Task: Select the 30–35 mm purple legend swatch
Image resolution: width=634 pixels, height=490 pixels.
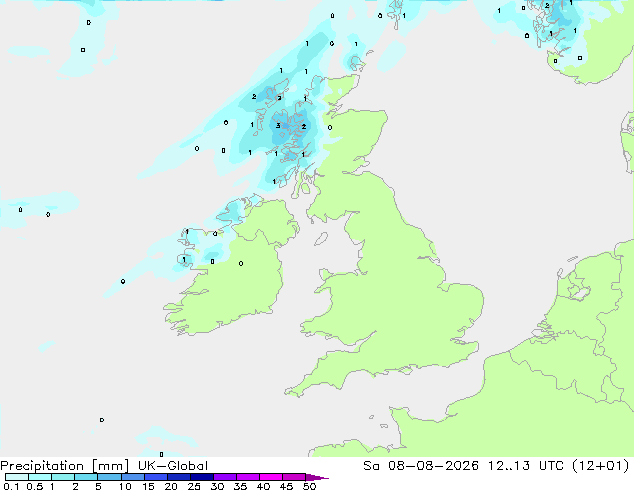Action: click(x=224, y=477)
